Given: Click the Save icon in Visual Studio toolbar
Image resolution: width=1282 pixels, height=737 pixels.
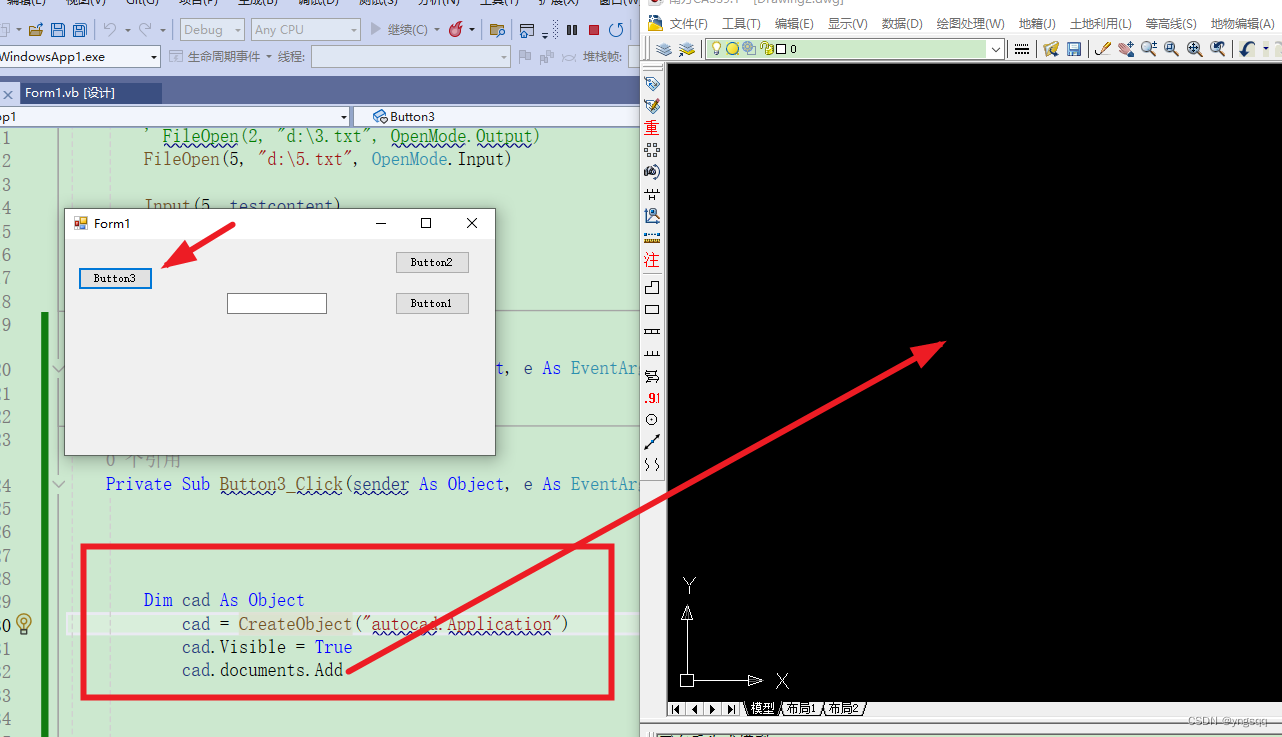Looking at the screenshot, I should pos(58,30).
